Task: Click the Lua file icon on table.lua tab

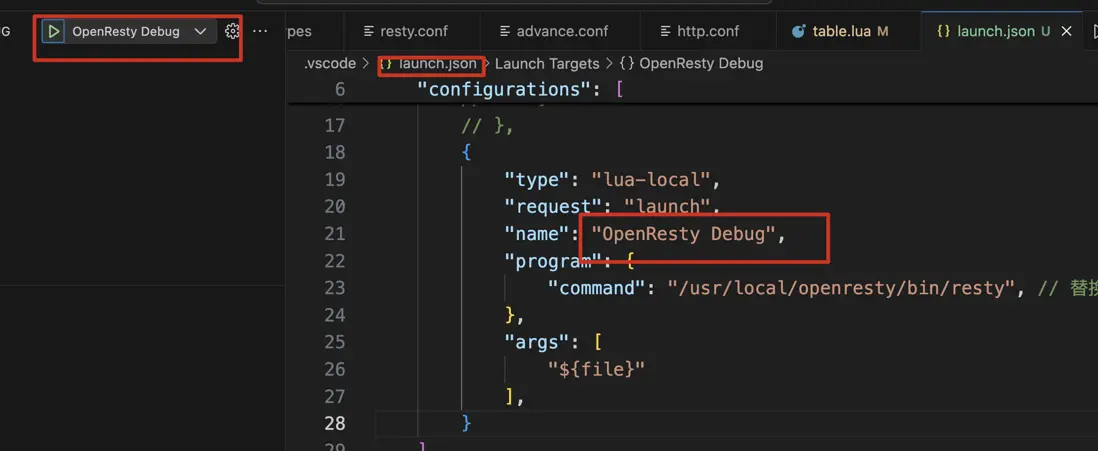Action: (x=798, y=31)
